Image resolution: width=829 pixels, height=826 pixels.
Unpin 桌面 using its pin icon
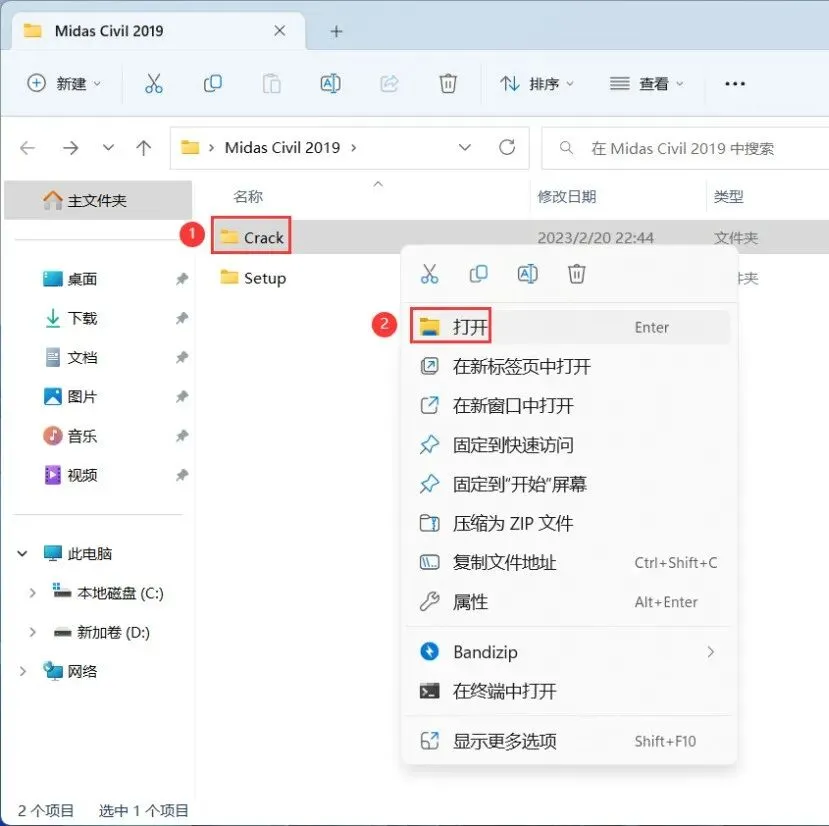[x=182, y=279]
